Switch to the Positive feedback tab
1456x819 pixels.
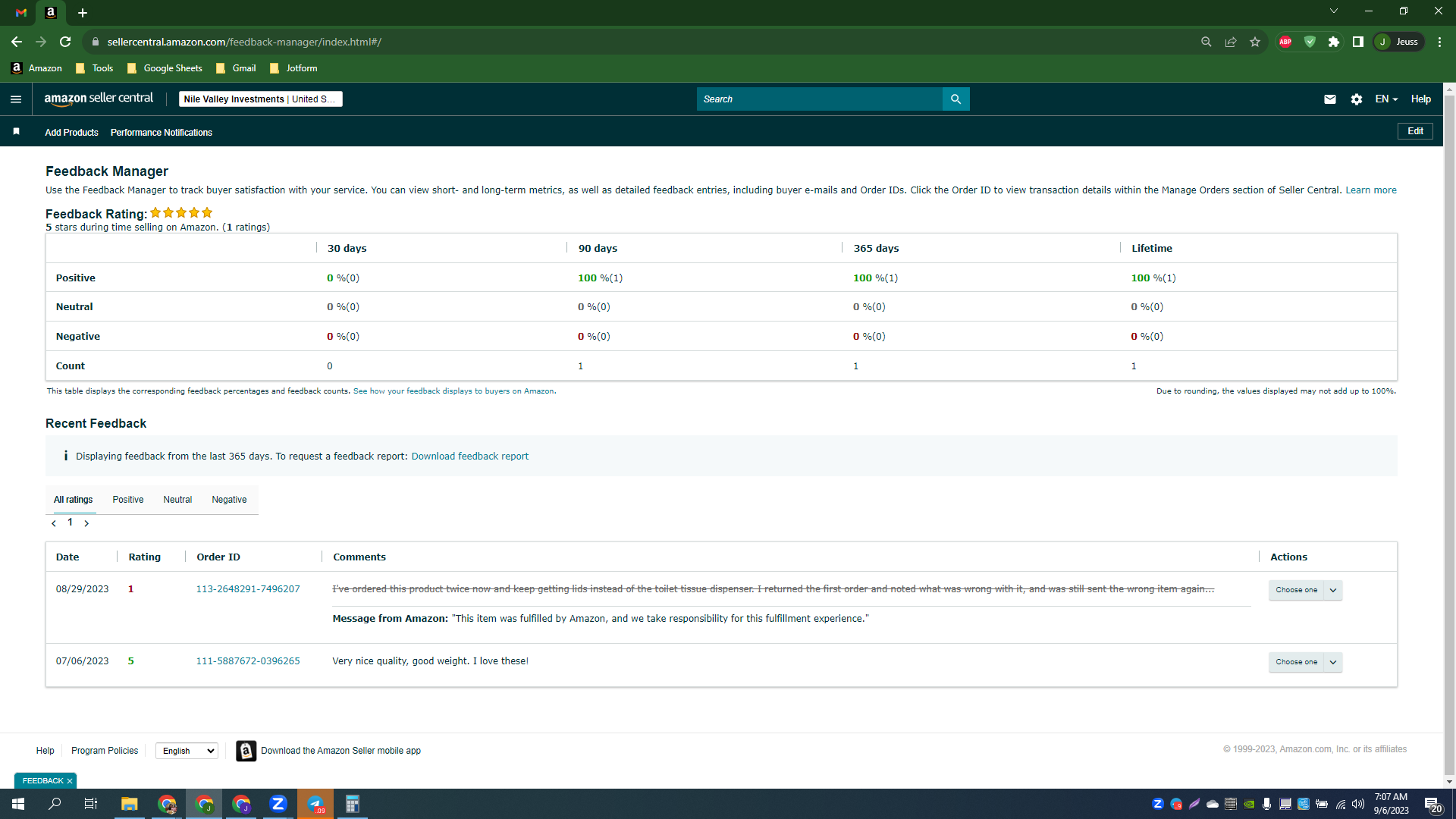pos(128,500)
